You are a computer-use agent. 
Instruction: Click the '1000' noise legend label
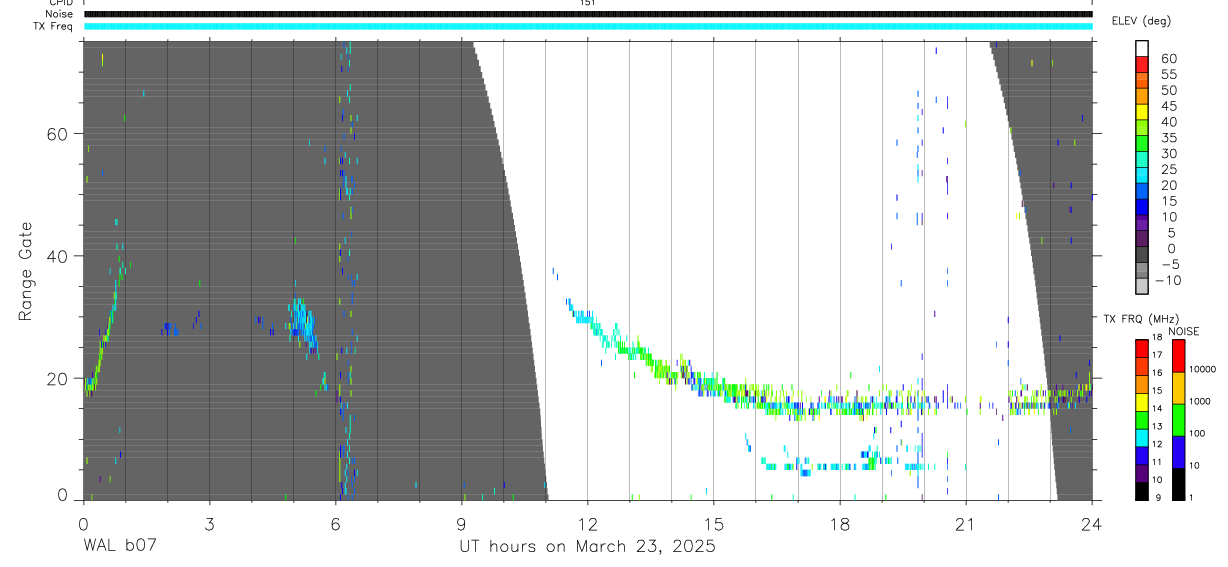click(x=1201, y=403)
